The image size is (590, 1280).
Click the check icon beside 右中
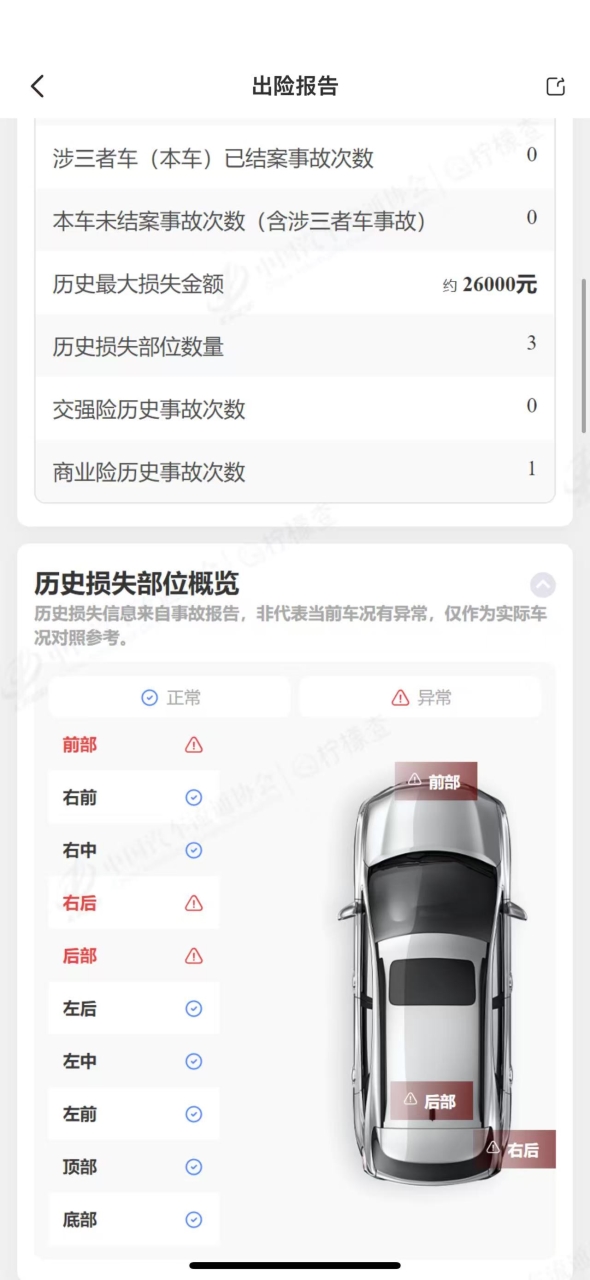coord(194,850)
